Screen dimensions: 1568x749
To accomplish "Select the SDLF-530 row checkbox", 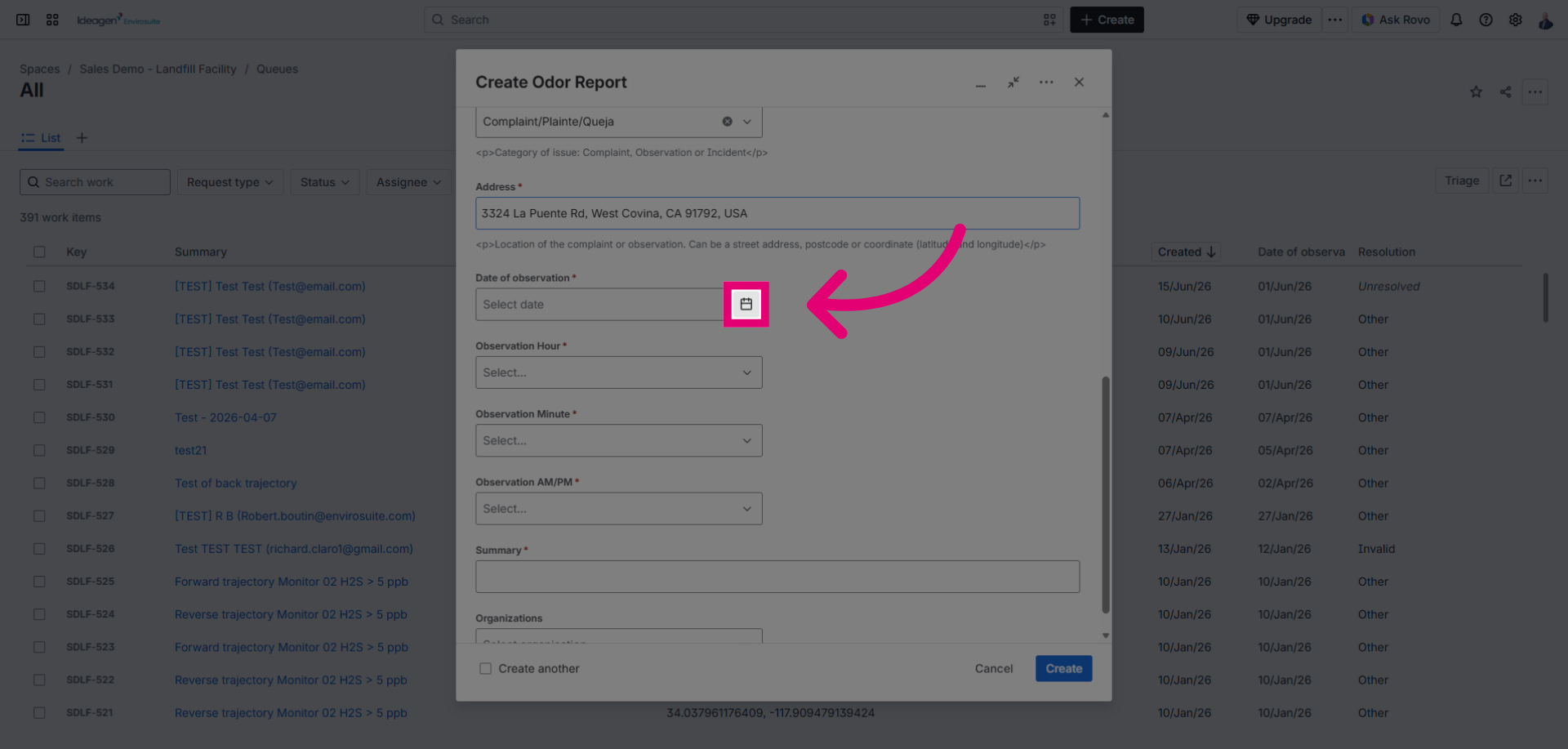I will click(x=39, y=417).
